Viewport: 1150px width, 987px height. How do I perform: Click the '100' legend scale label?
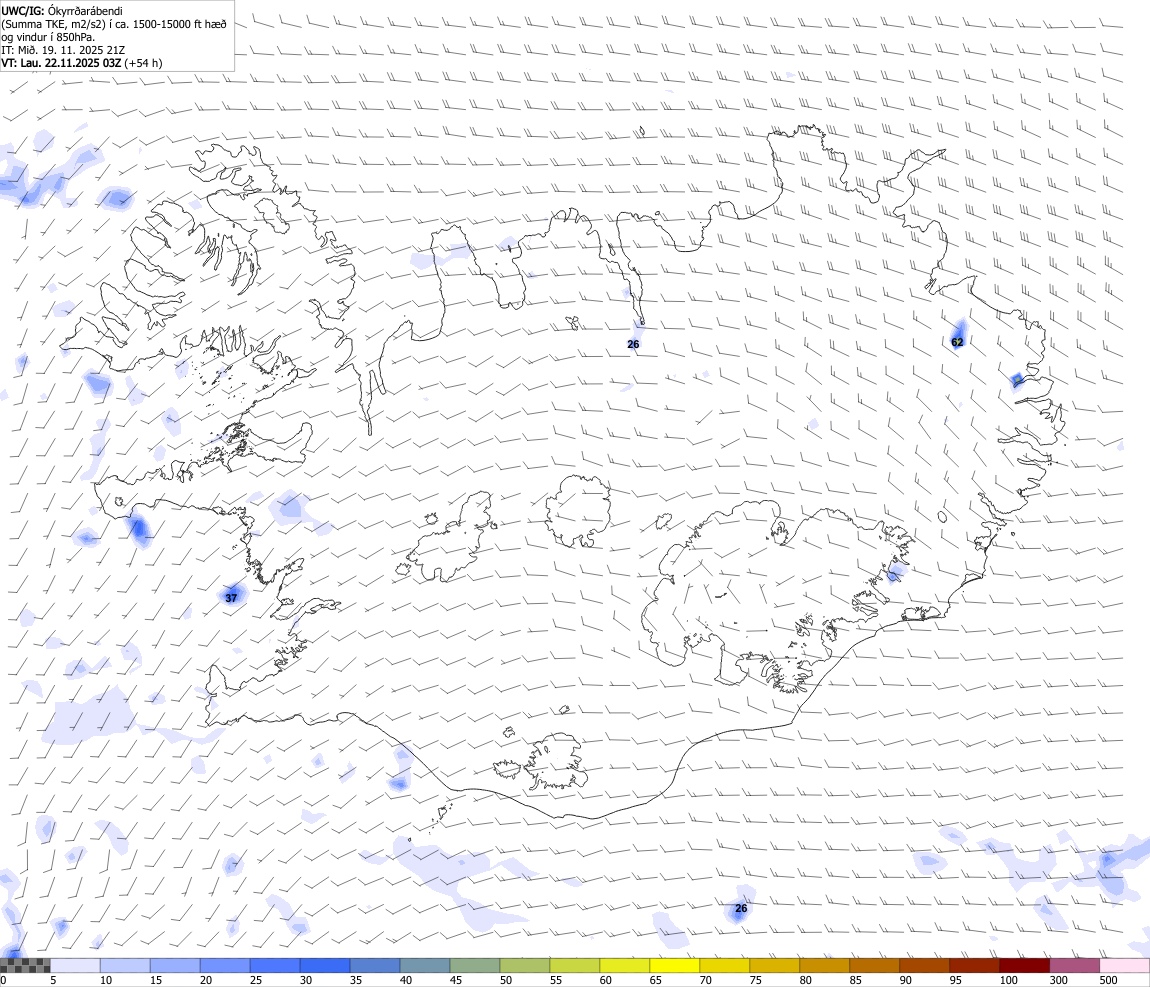tap(1008, 980)
